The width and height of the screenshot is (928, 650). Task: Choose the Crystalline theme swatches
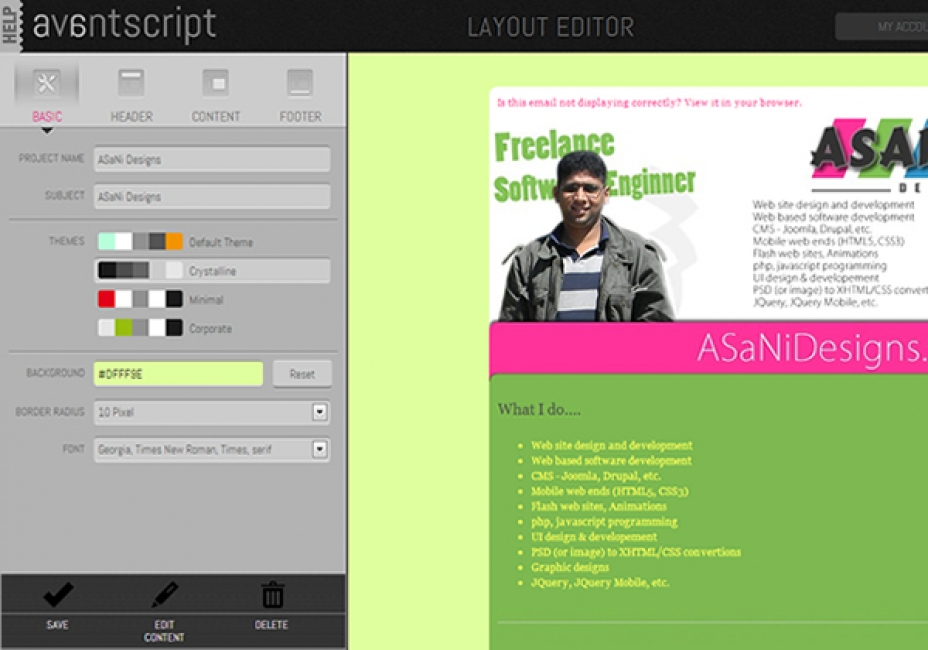coord(140,271)
